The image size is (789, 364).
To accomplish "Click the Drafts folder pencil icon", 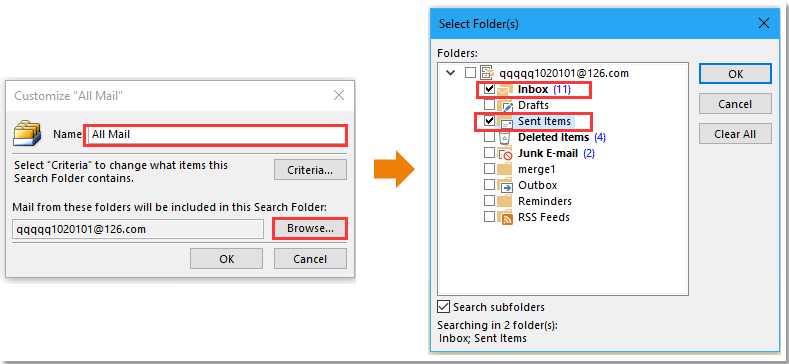I will pos(505,106).
